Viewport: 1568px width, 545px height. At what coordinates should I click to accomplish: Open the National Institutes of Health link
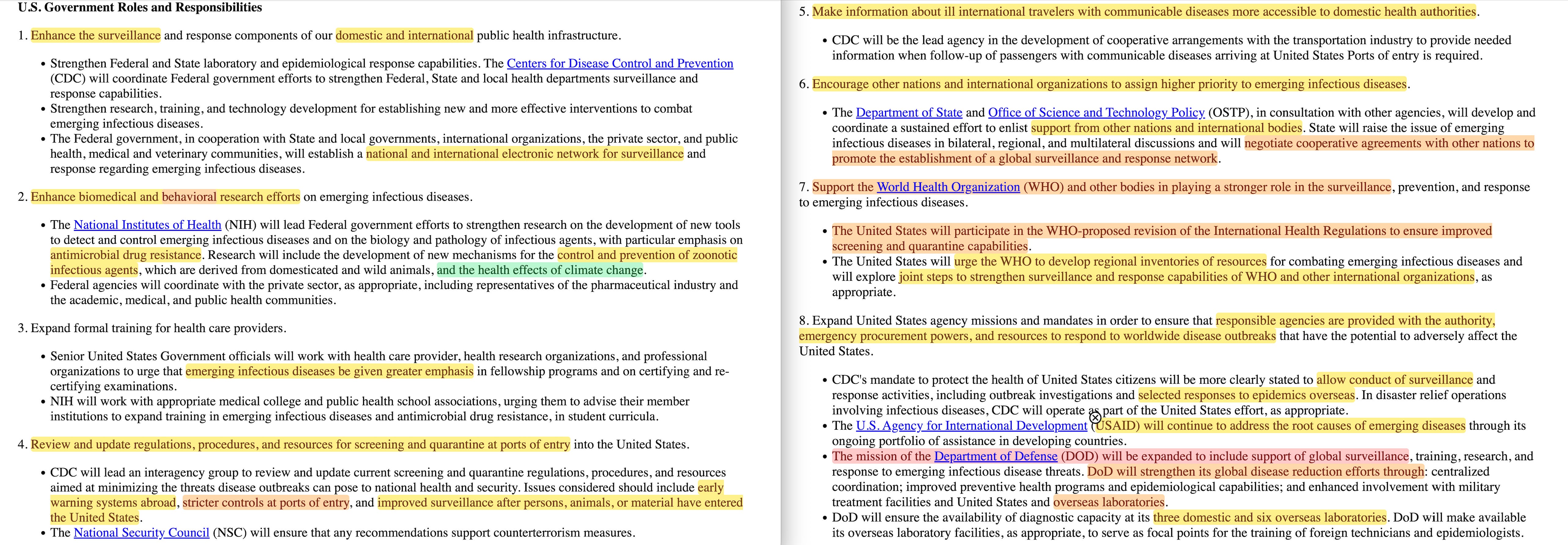click(147, 225)
